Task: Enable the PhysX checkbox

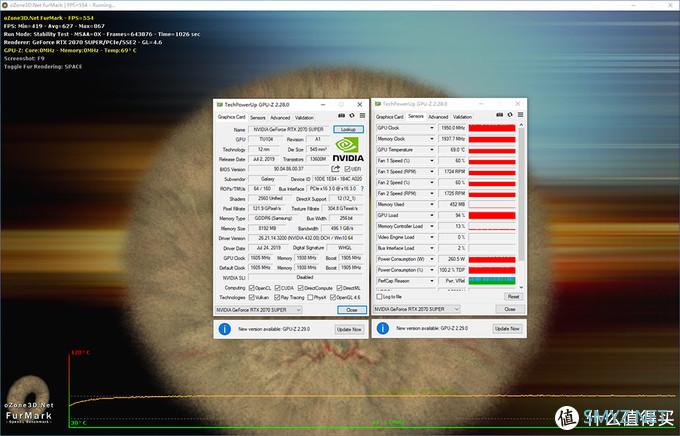Action: coord(310,297)
